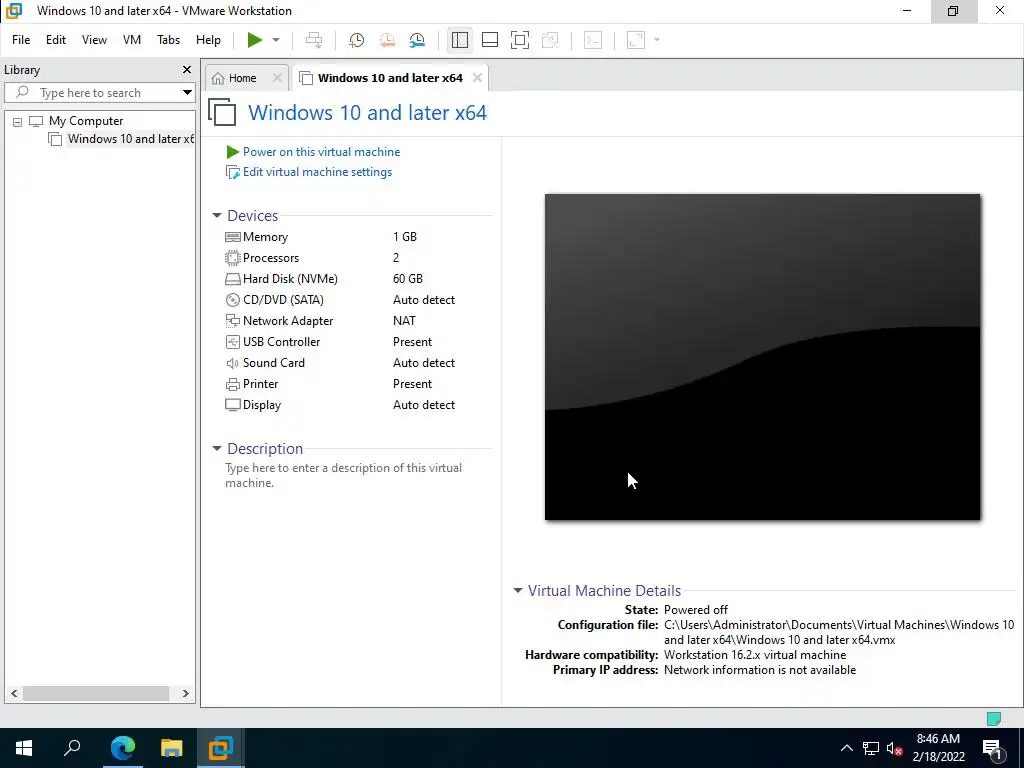Close the Windows 10 and later x64 tab
Viewport: 1024px width, 768px height.
point(477,78)
